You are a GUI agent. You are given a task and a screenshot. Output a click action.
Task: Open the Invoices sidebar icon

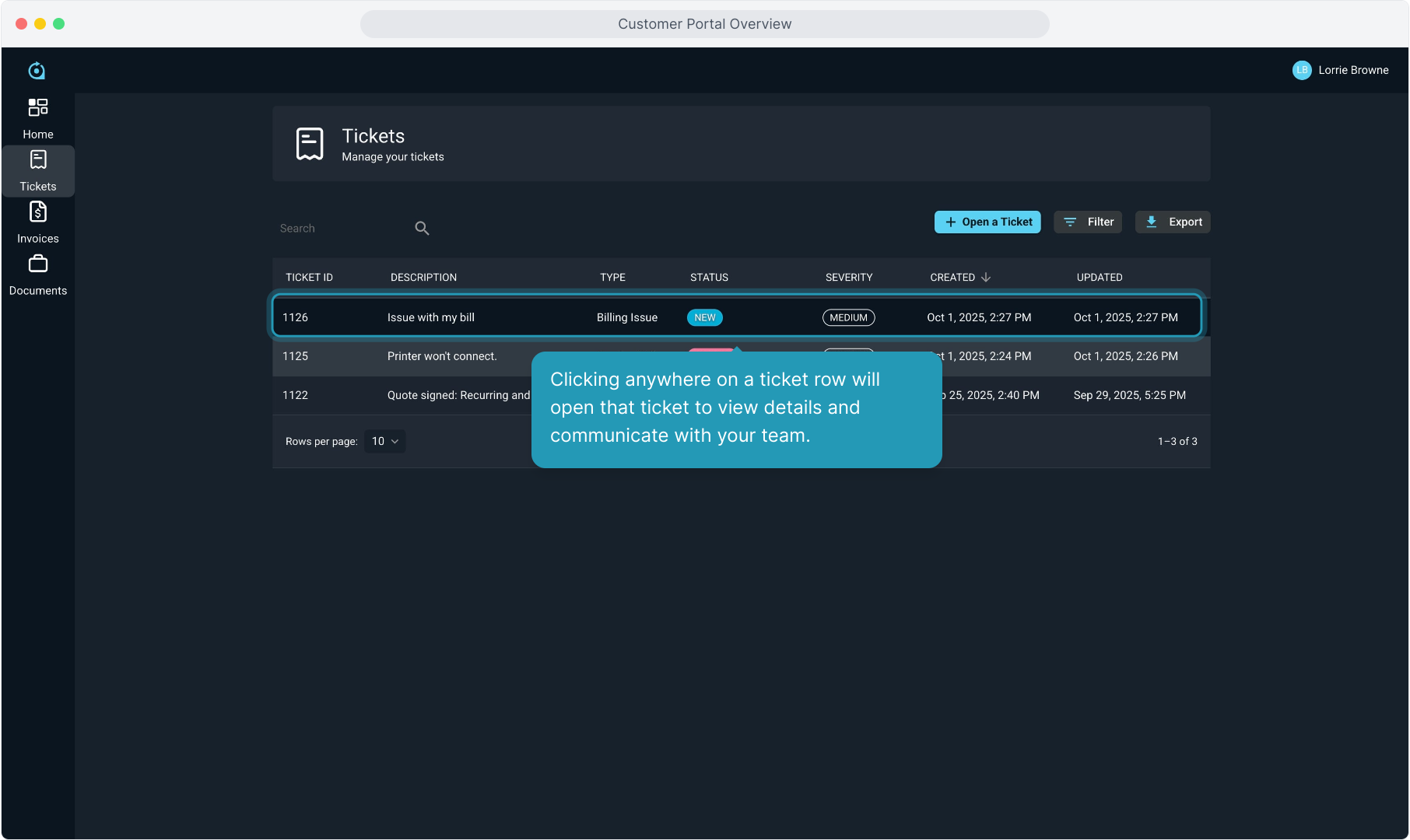click(x=37, y=212)
